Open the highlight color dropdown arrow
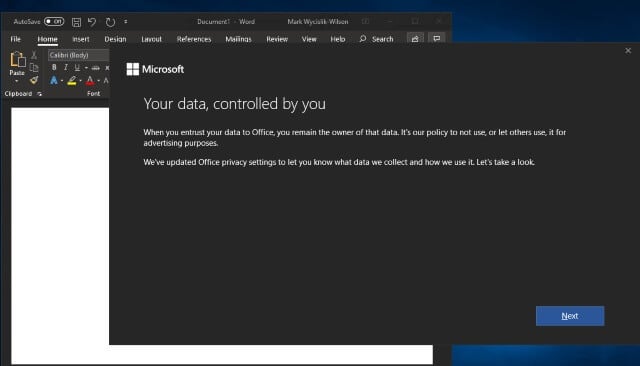 point(80,81)
